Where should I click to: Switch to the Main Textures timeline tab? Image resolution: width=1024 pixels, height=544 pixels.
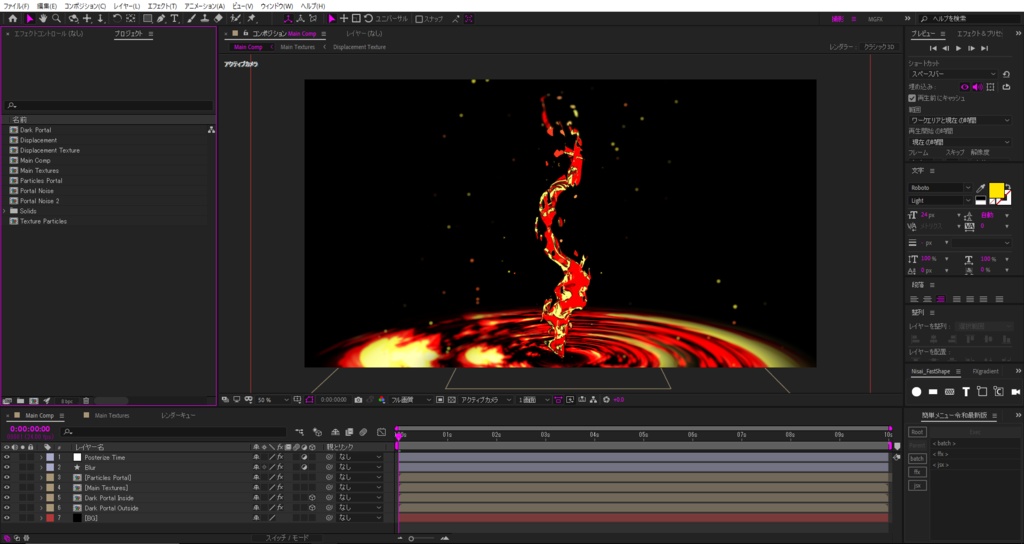pos(111,415)
